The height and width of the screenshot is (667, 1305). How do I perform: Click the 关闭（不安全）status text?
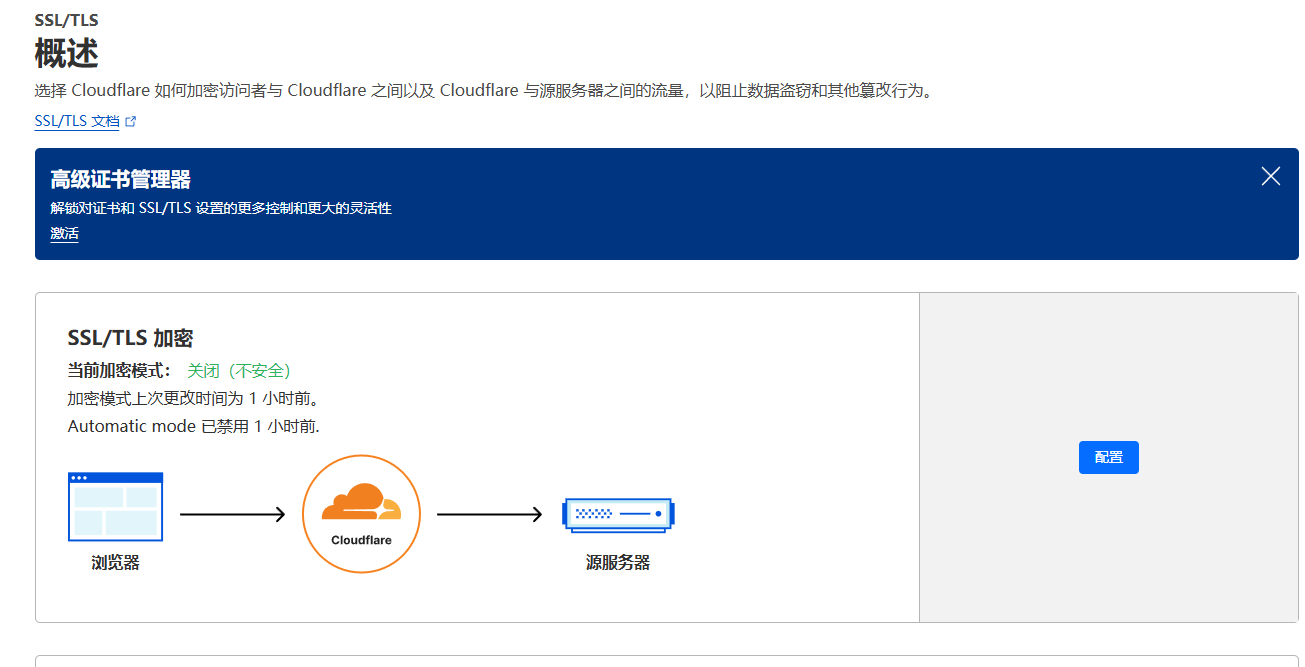point(238,371)
